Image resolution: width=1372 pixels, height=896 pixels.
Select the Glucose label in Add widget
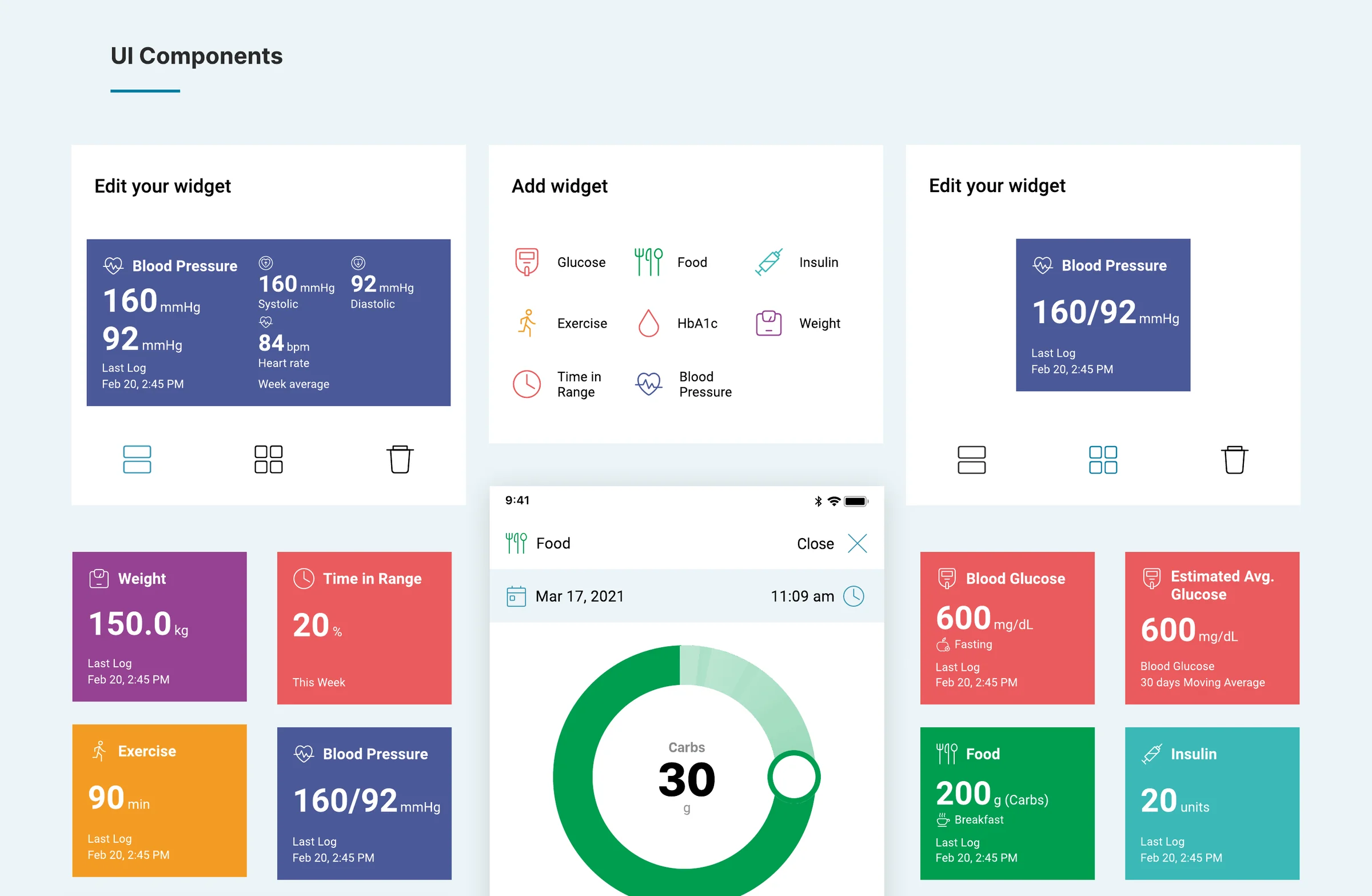(581, 262)
